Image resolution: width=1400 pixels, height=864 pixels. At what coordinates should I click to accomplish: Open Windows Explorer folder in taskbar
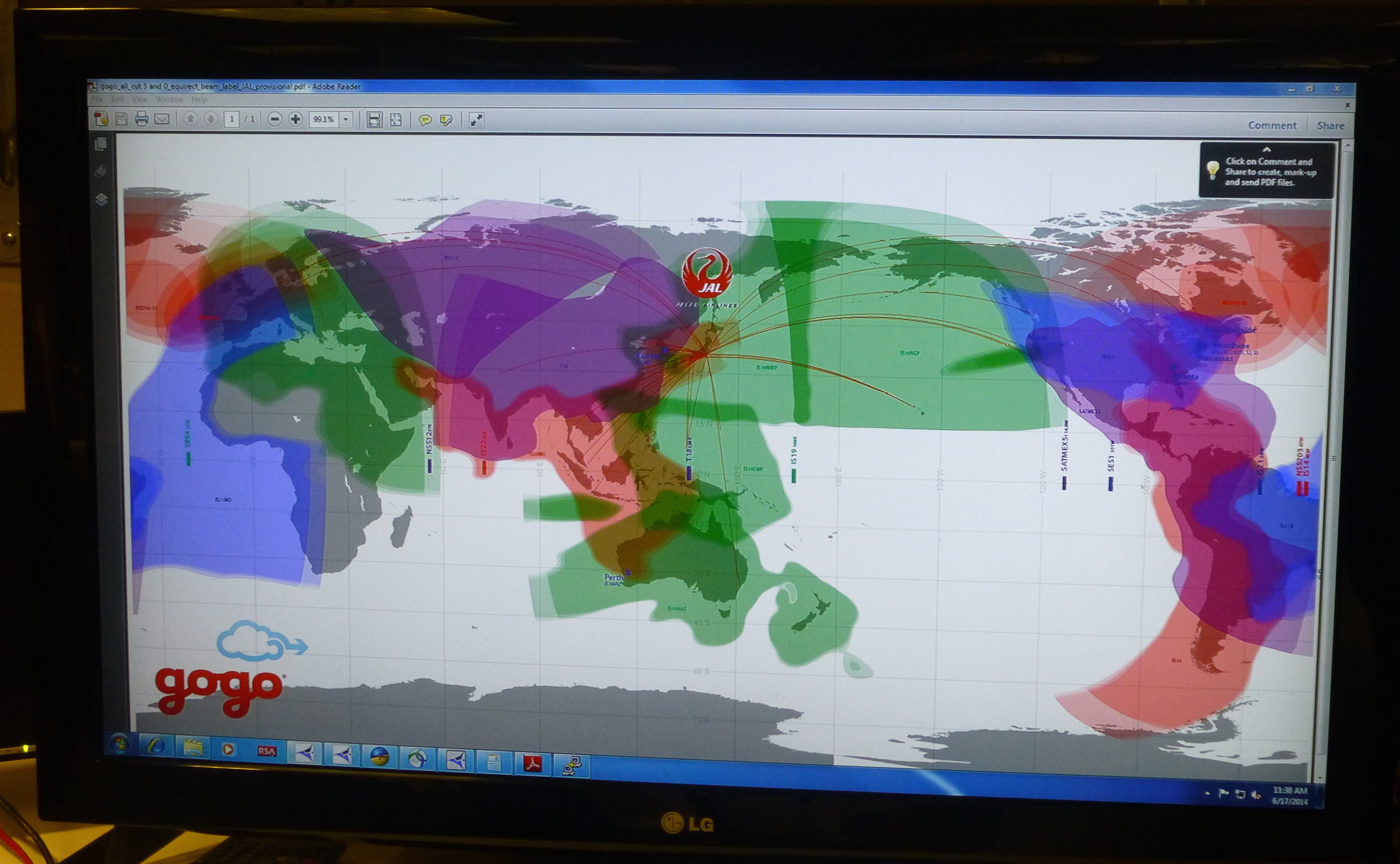(192, 748)
